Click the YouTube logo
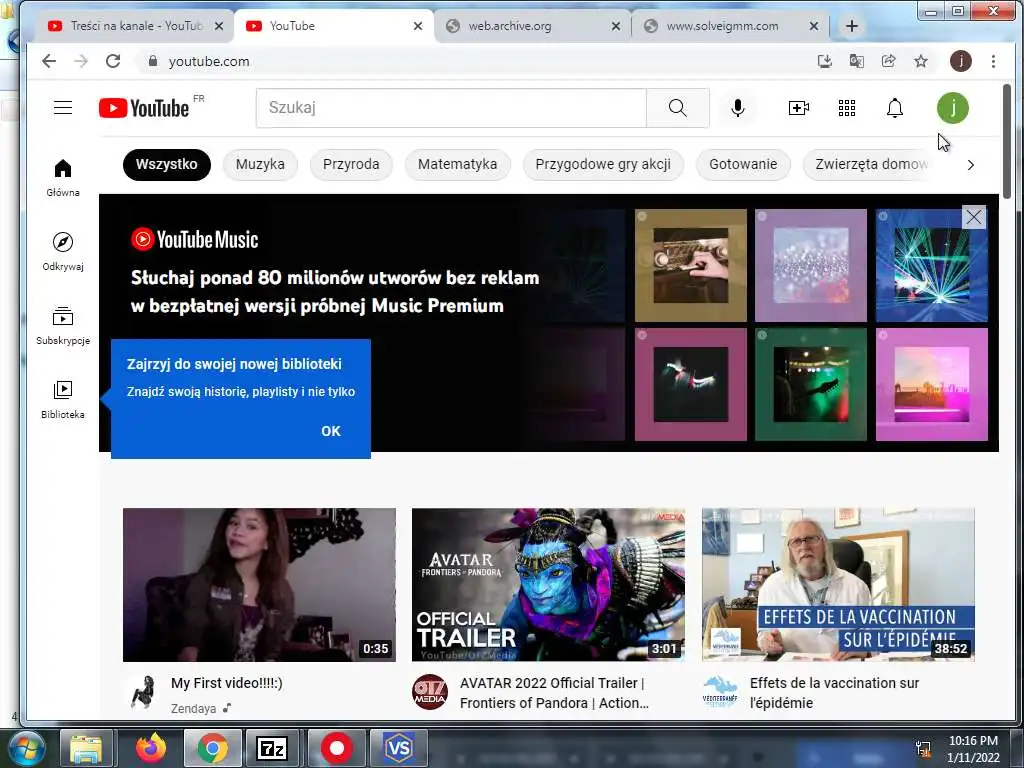The image size is (1024, 768). 144,108
